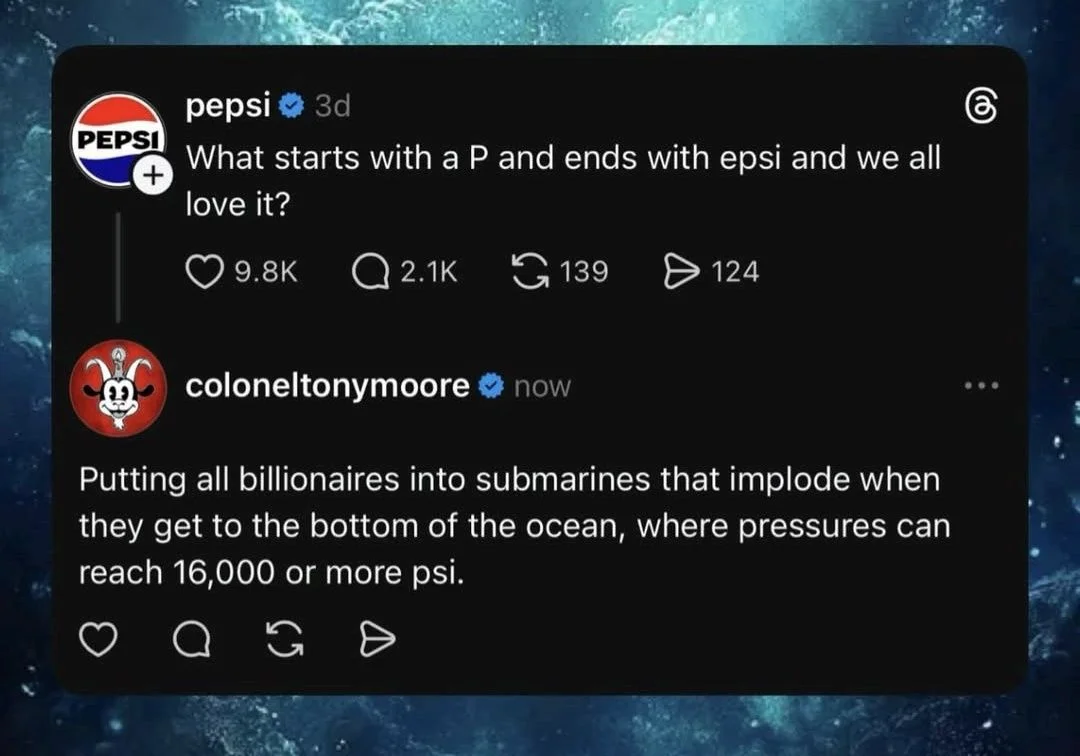Screen dimensions: 1080x756
Task: Open the three-dot menu on the reply
Action: (982, 383)
